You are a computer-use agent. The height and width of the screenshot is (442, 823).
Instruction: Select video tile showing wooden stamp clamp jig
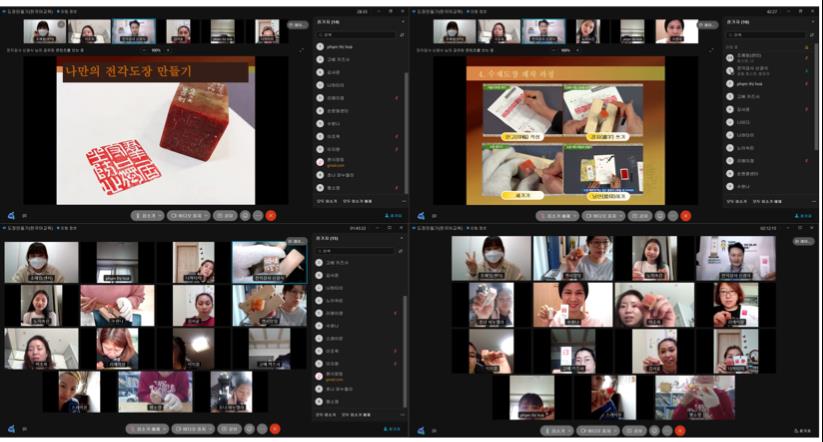click(269, 306)
